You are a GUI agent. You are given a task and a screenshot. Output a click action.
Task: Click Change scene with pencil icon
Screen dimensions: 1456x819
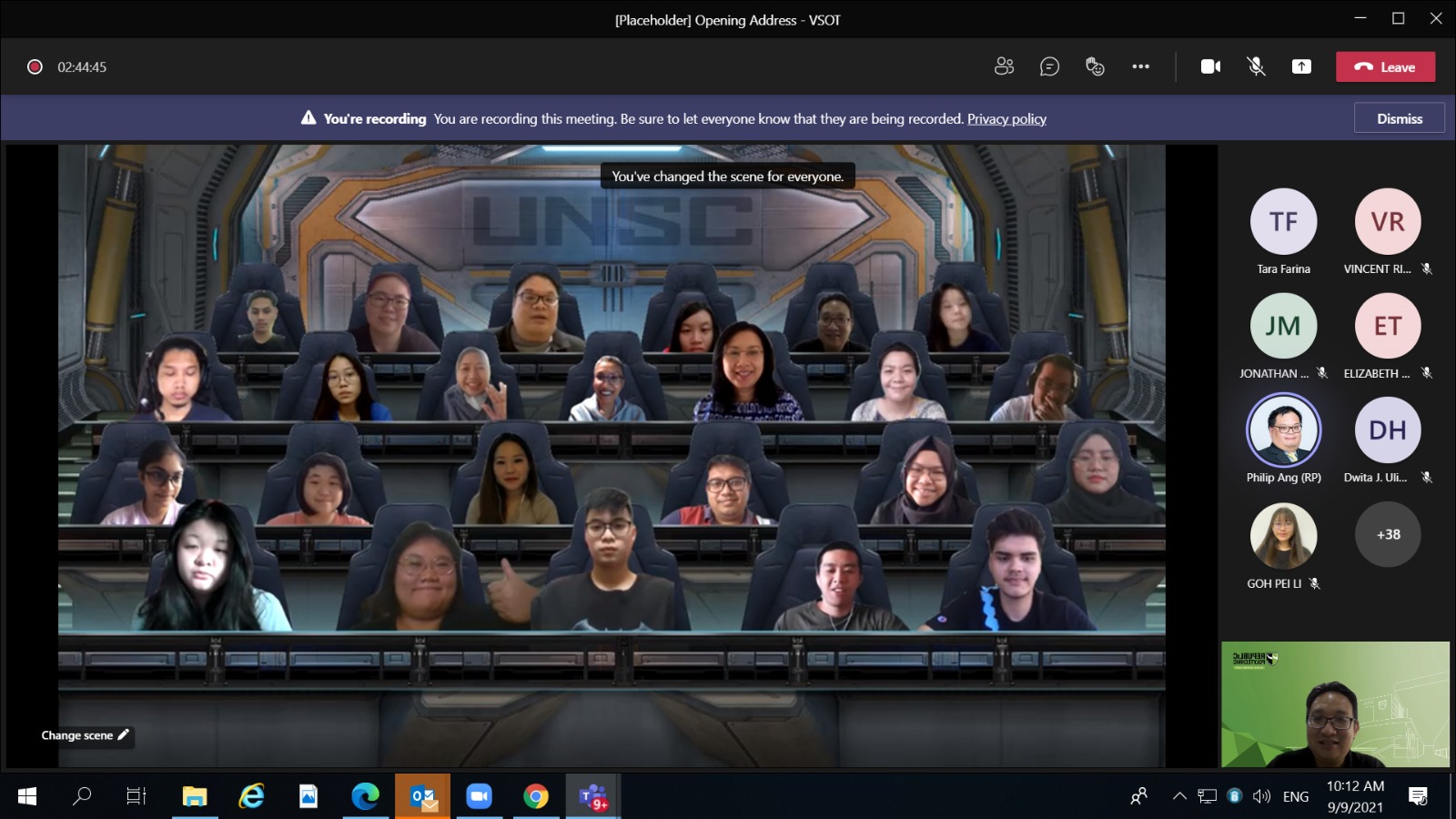pyautogui.click(x=86, y=735)
